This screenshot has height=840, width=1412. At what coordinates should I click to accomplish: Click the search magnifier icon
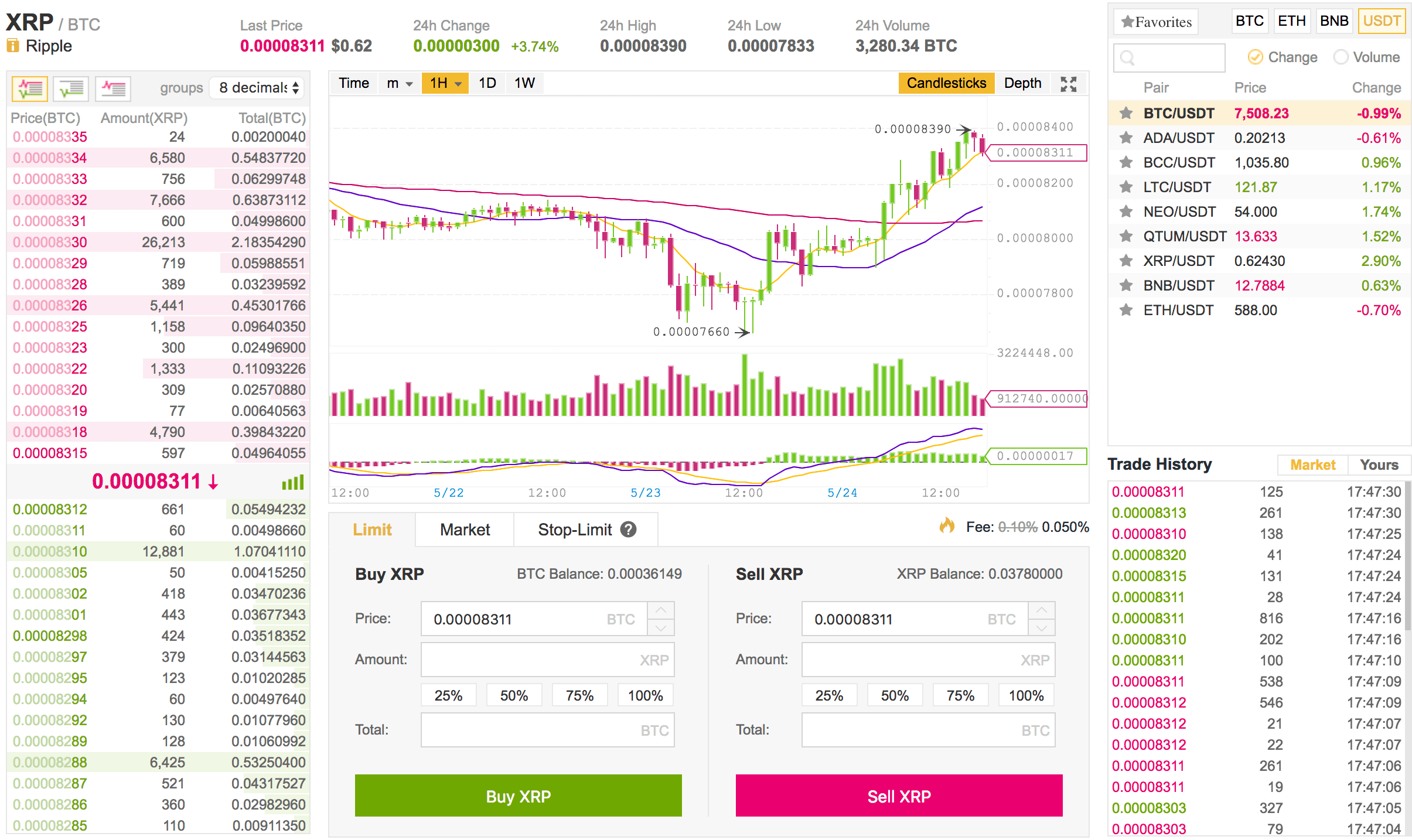click(x=1127, y=58)
